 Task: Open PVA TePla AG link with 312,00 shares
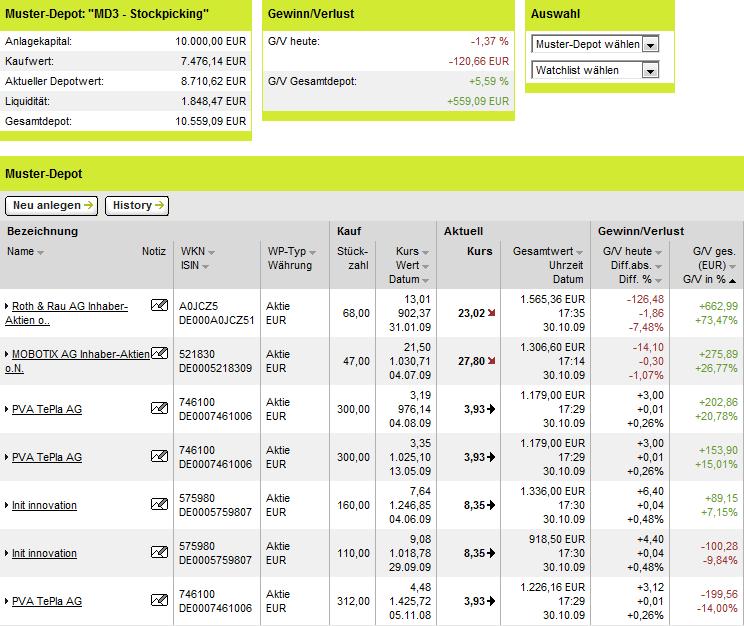tap(47, 601)
